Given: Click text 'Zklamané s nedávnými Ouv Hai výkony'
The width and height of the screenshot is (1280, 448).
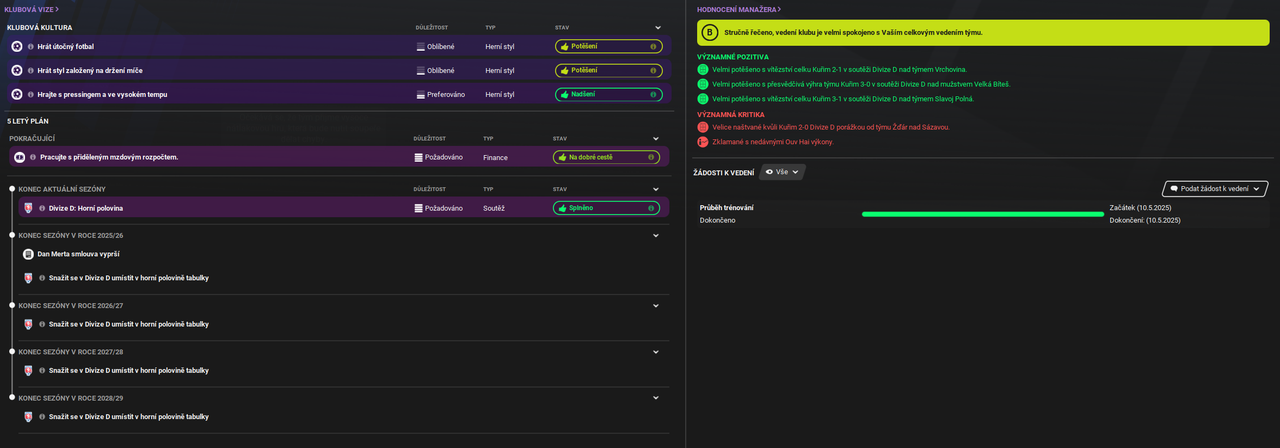Looking at the screenshot, I should point(772,142).
